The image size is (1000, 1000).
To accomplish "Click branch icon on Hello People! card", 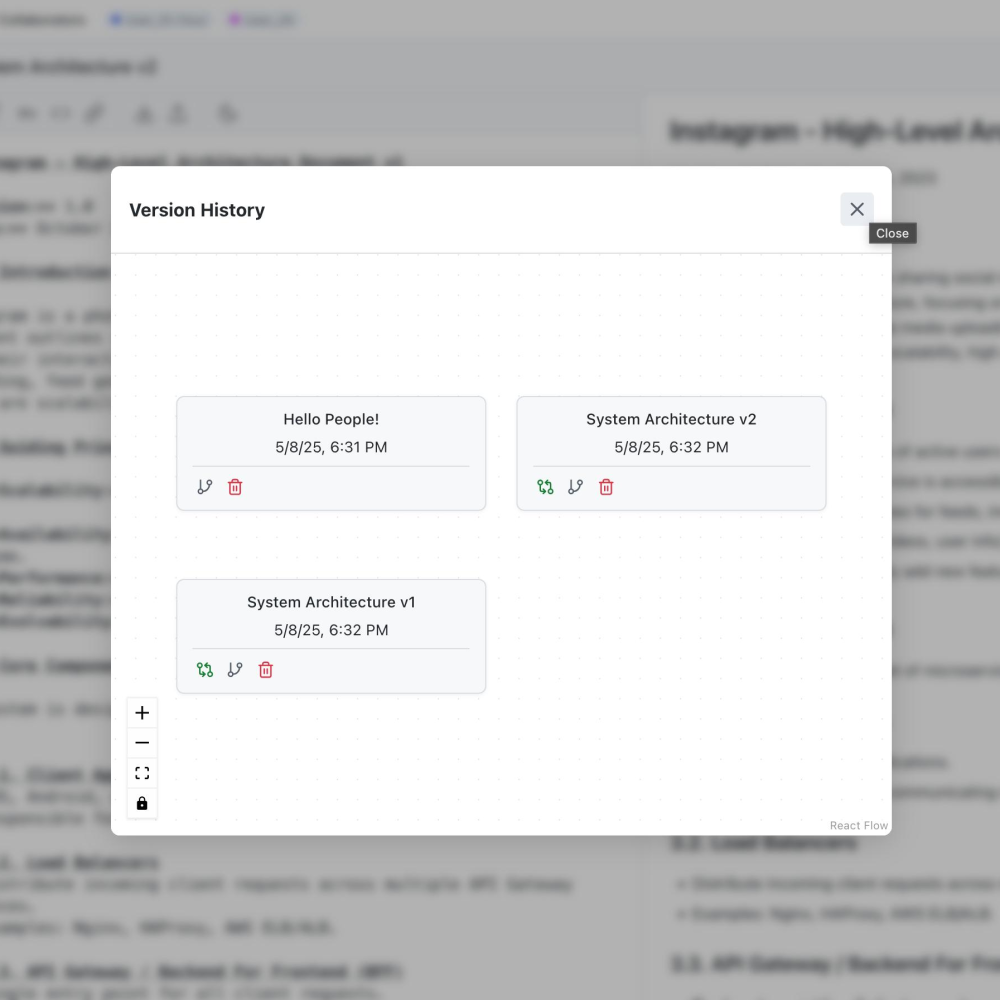I will coord(205,487).
